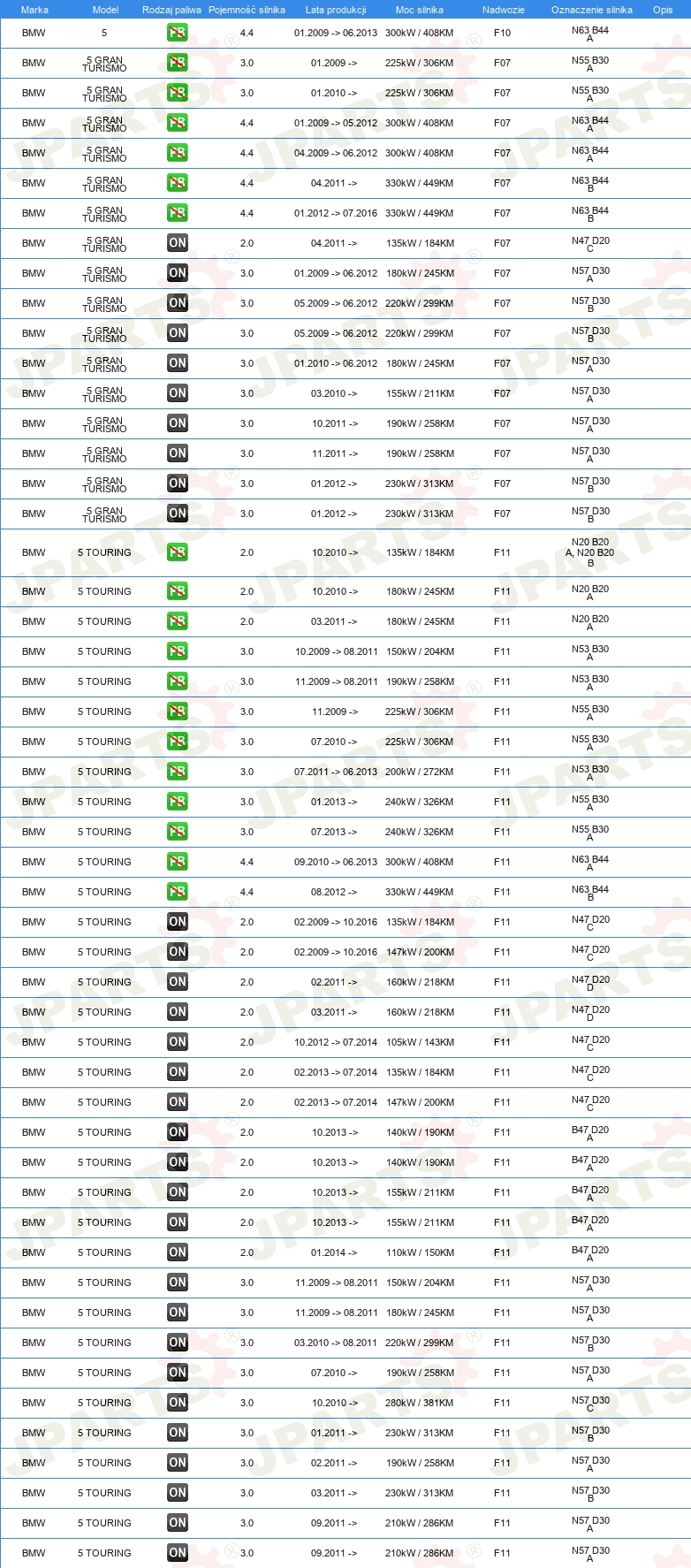
Task: Click diesel icon for 5 Touring 03.2011 230kW row
Action: pyautogui.click(x=177, y=1493)
